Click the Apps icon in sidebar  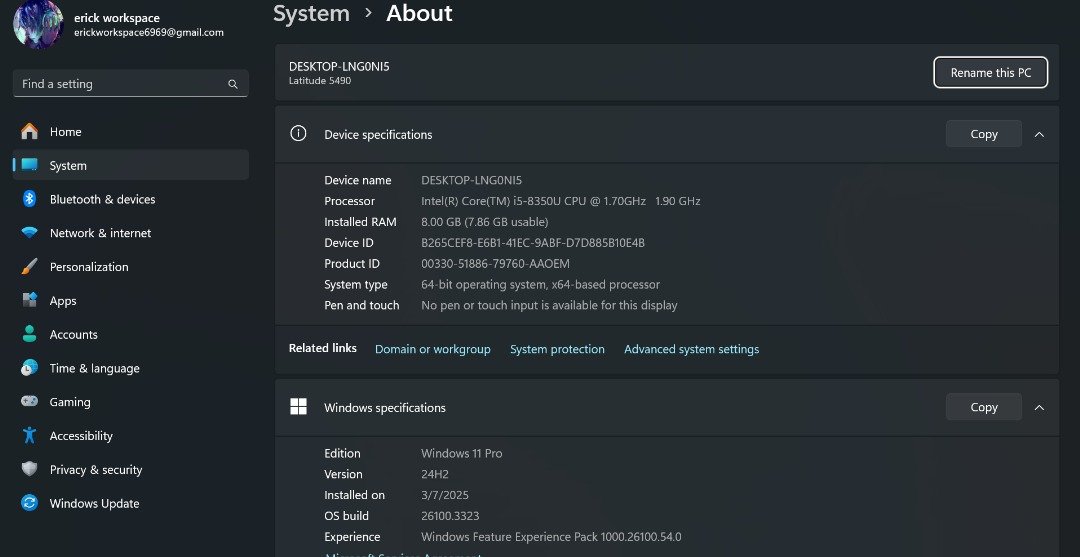point(30,300)
